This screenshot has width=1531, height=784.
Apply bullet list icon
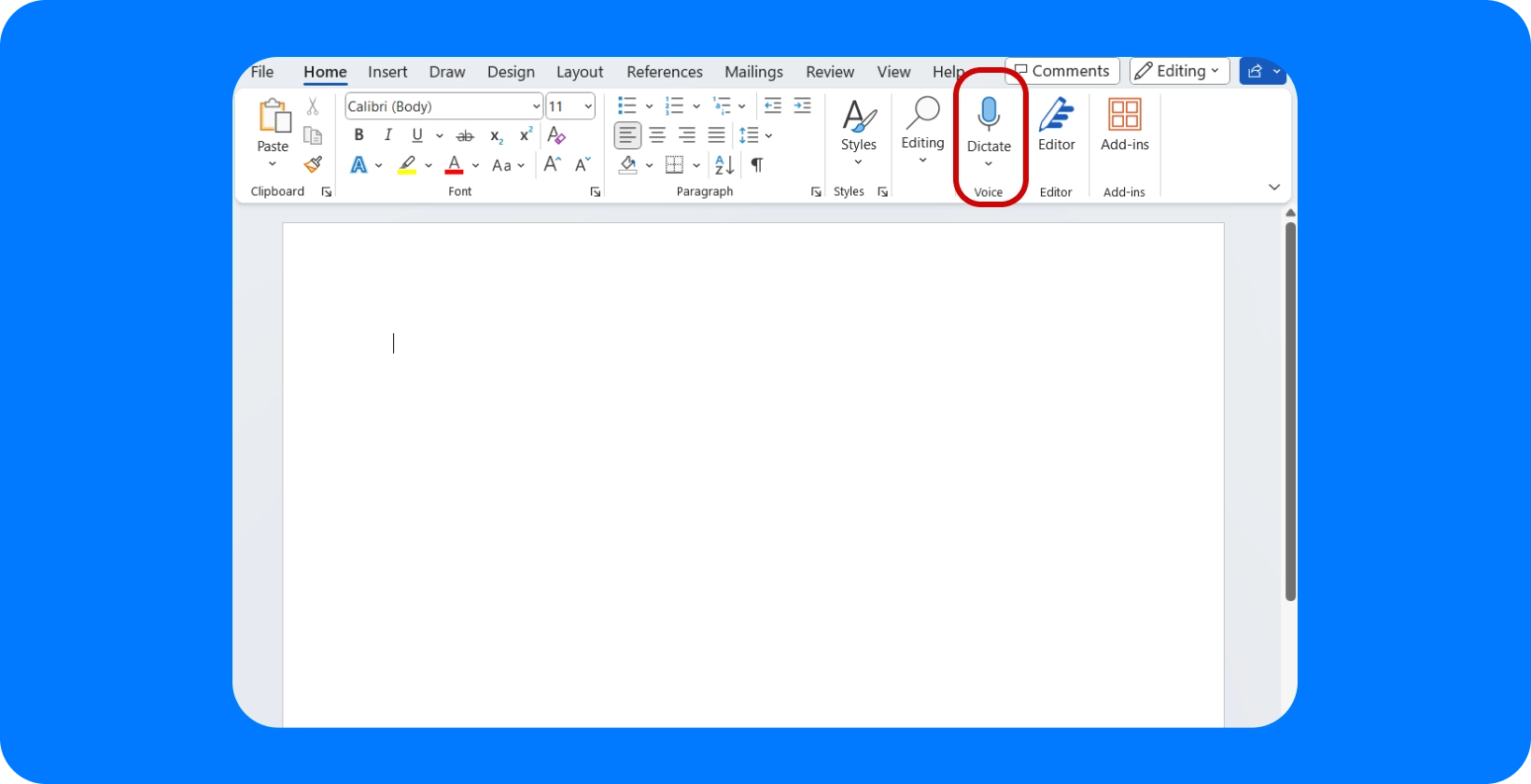627,105
